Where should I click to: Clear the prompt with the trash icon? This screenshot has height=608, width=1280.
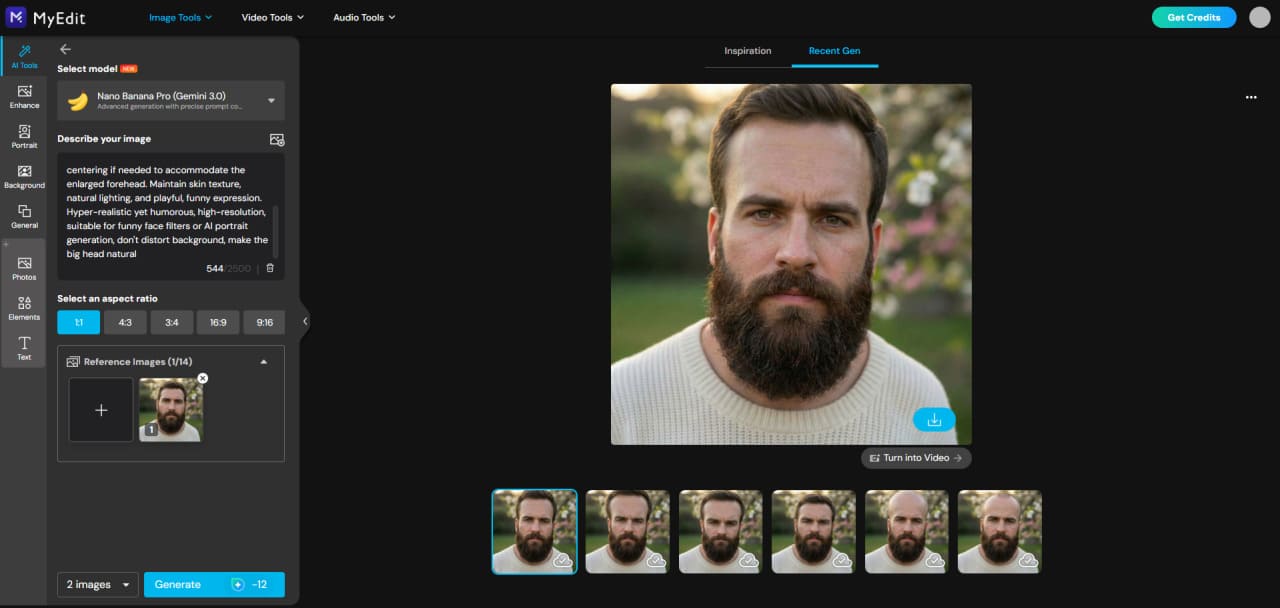(x=269, y=268)
